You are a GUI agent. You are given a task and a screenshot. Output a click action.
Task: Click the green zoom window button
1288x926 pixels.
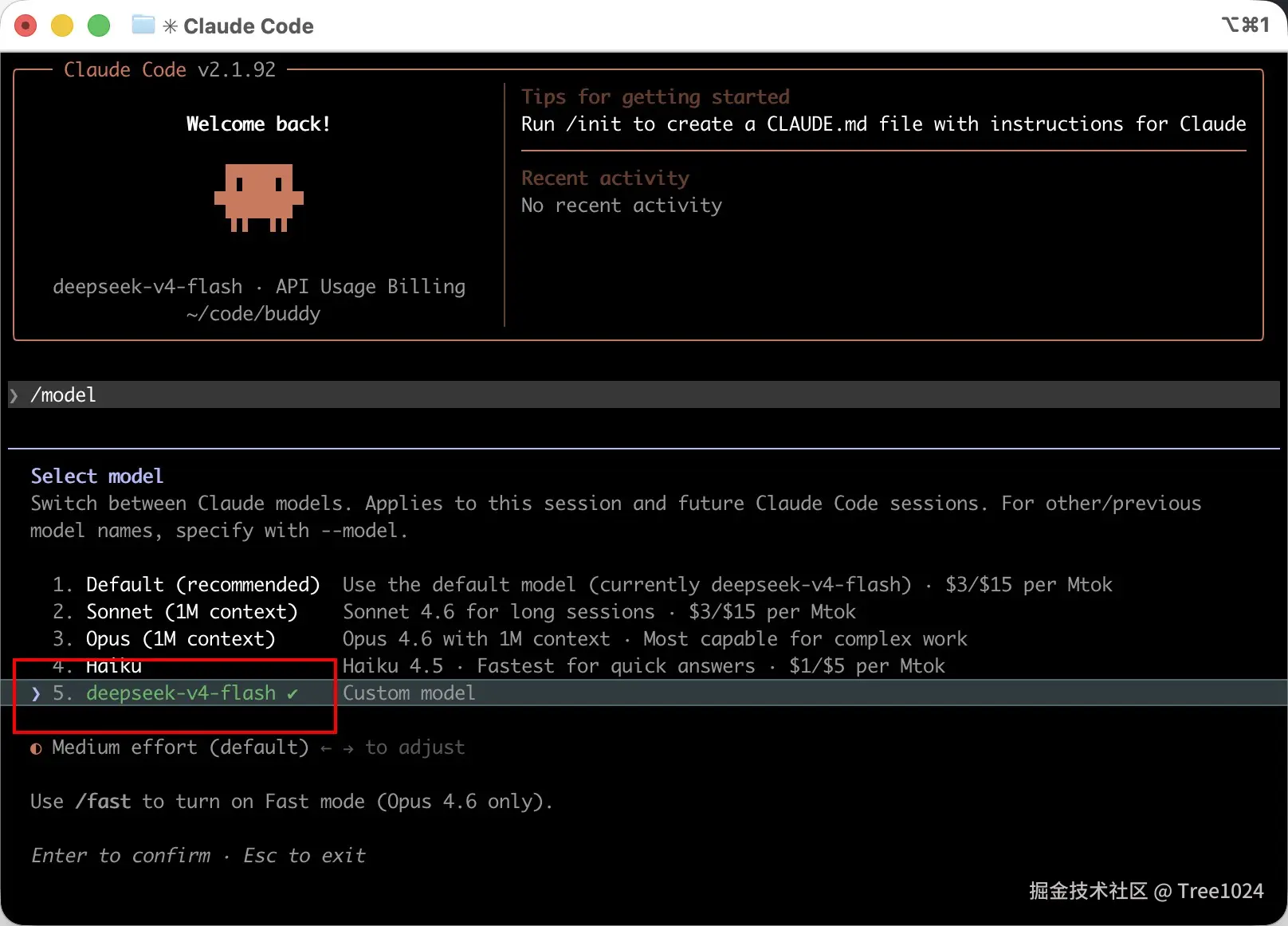click(99, 26)
